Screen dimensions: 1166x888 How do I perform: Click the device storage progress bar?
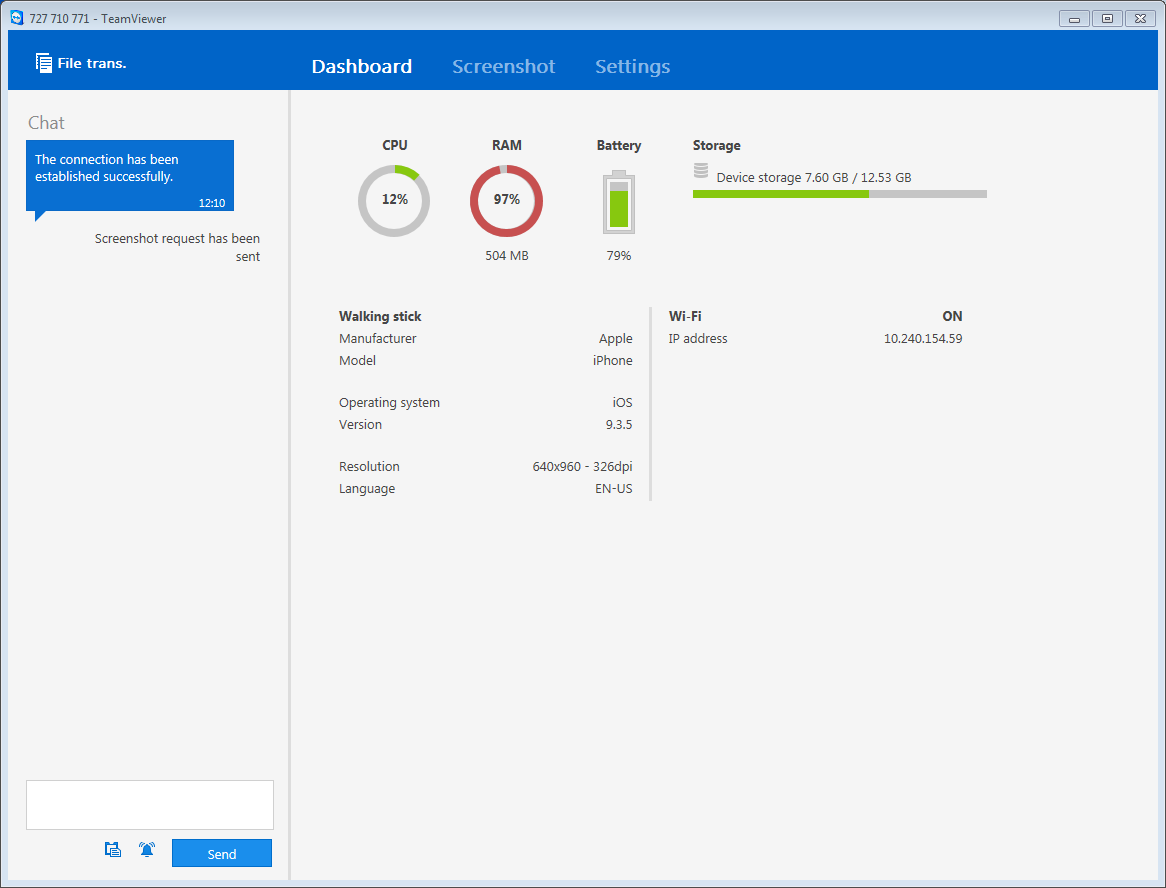tap(839, 193)
